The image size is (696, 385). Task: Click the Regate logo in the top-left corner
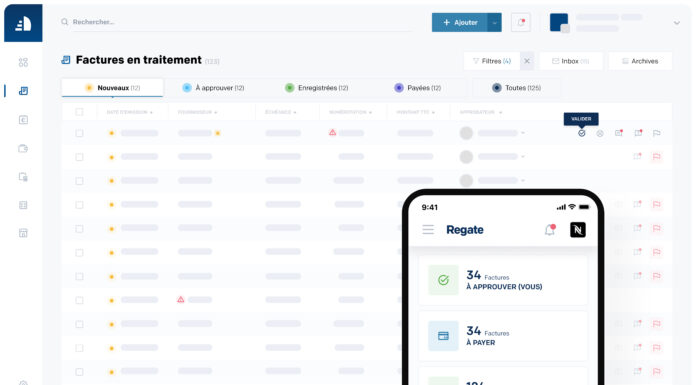tap(23, 23)
